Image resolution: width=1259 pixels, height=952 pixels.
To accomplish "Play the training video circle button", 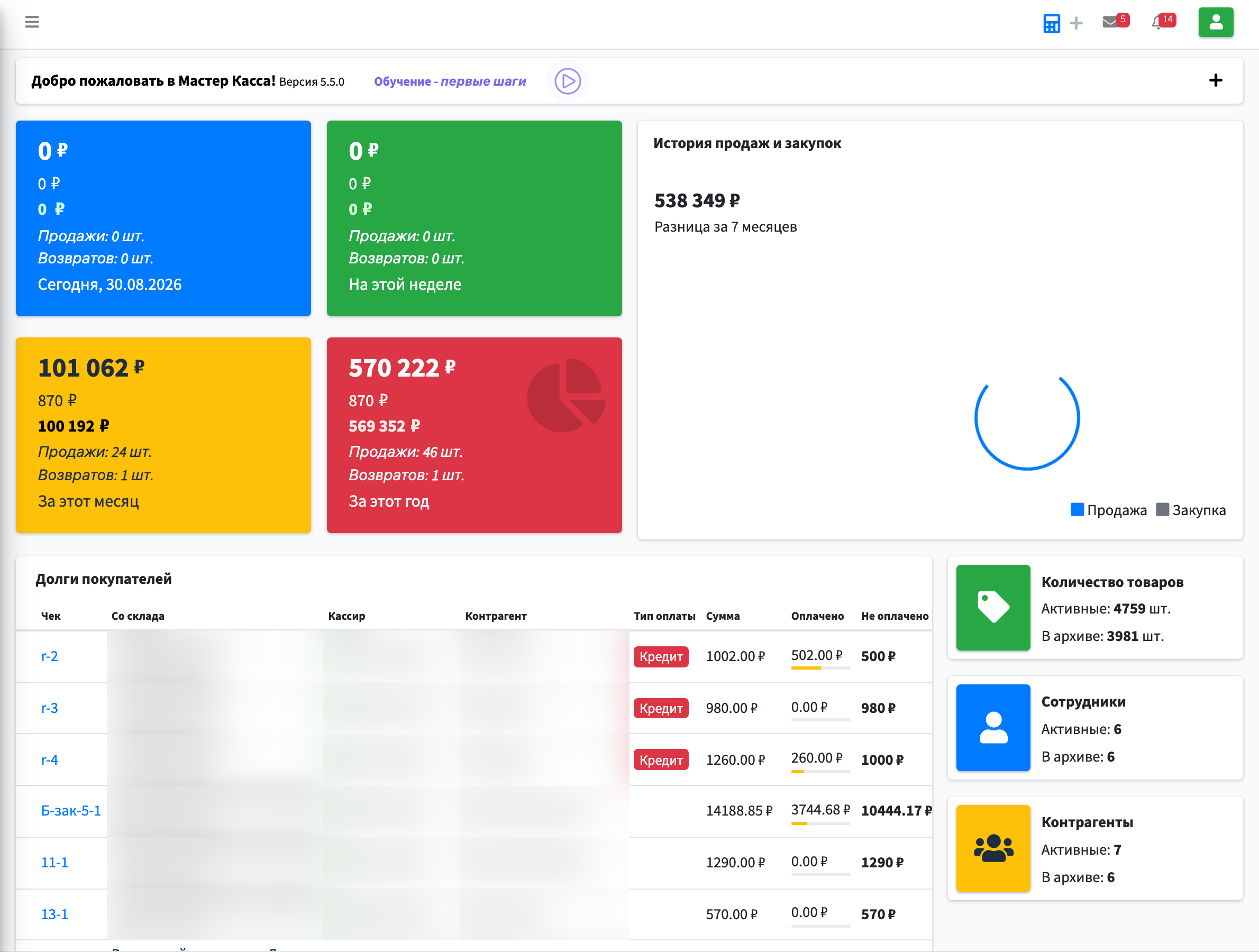I will (x=568, y=81).
